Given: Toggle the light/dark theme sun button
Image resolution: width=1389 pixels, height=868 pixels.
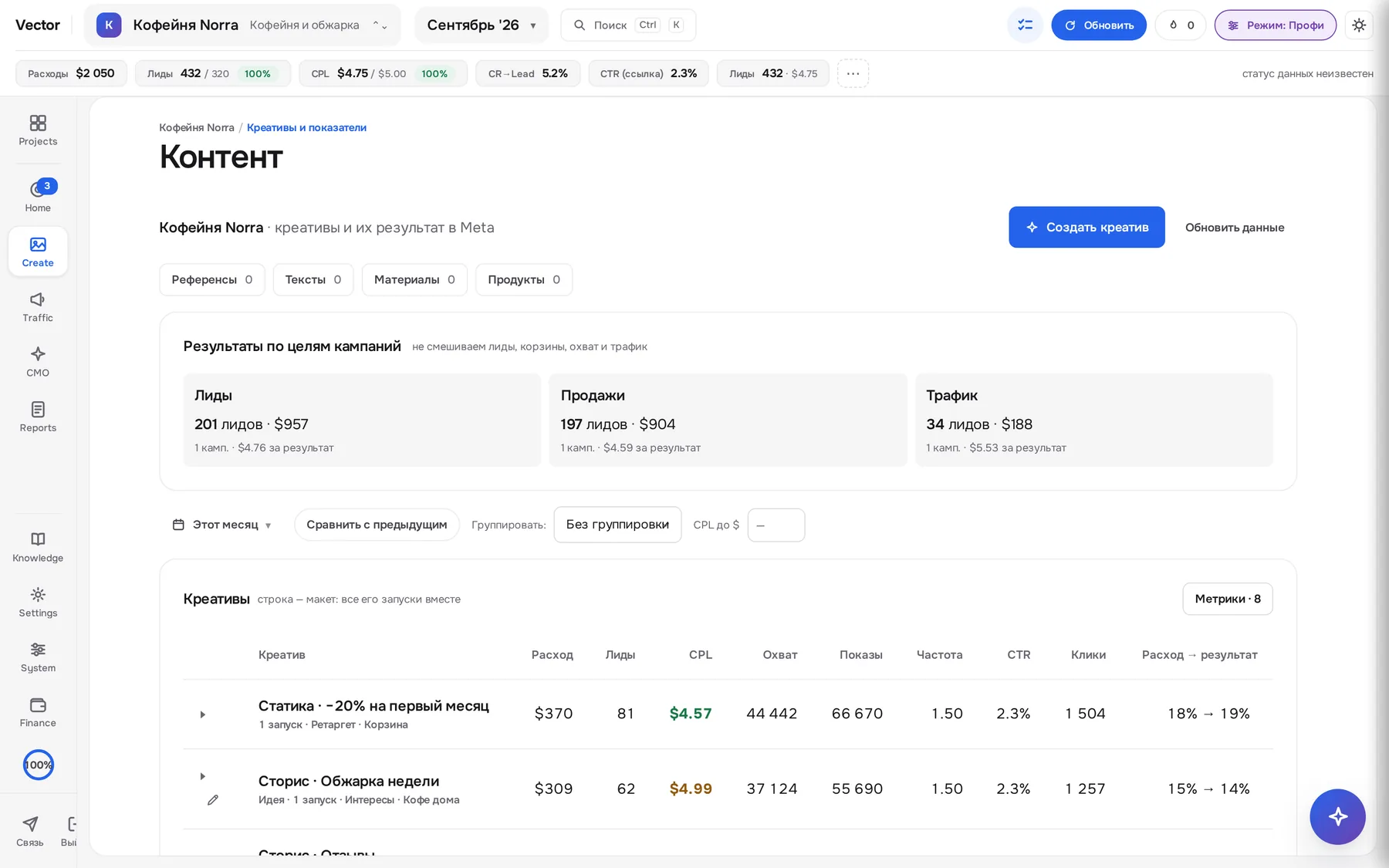Looking at the screenshot, I should 1359,25.
